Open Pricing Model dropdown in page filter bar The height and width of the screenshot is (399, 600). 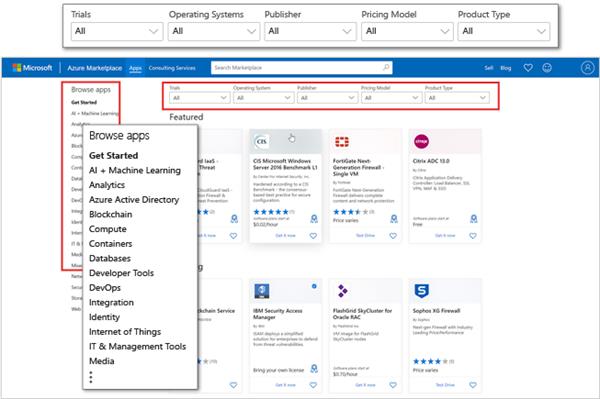(391, 98)
